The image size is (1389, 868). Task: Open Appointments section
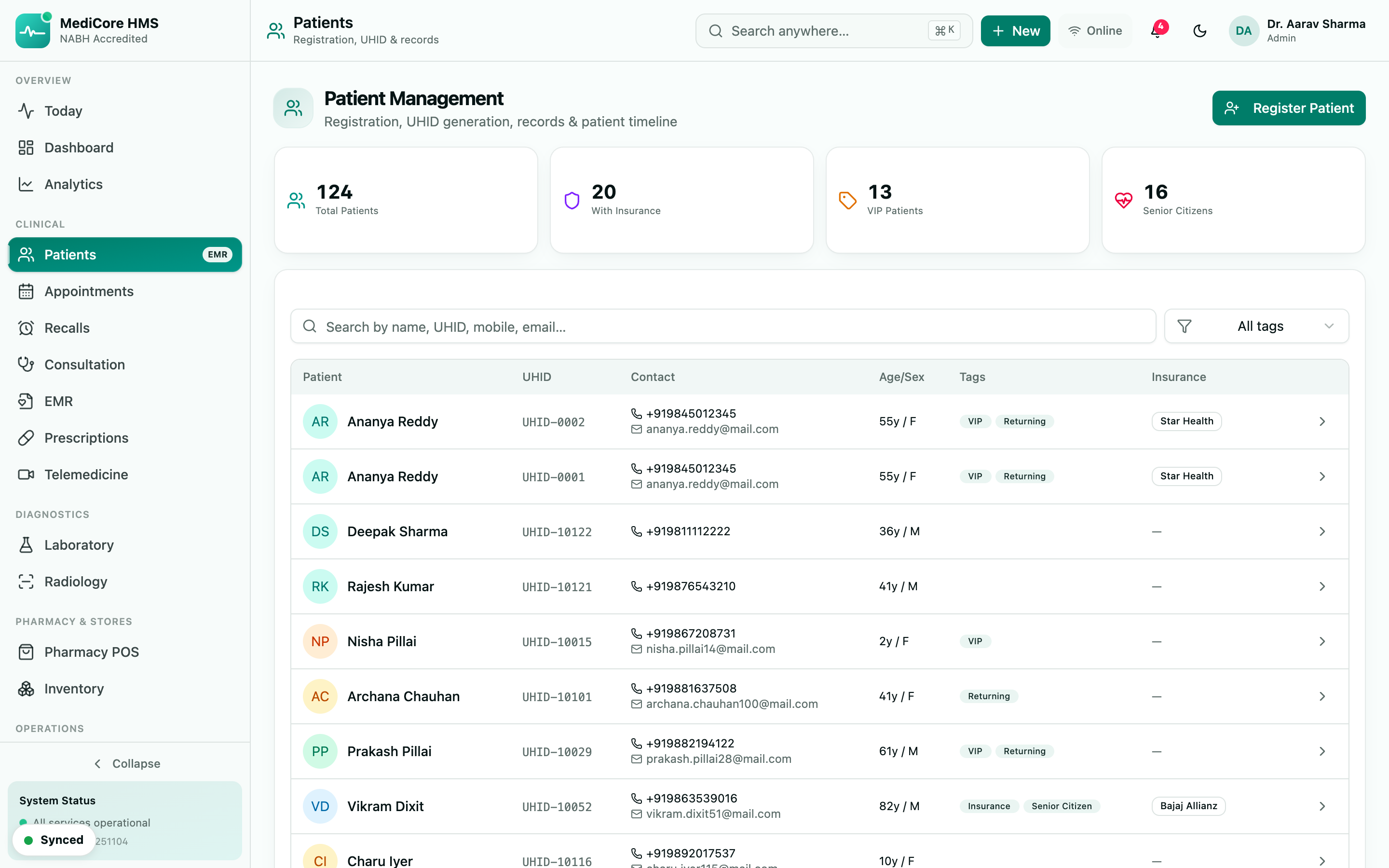tap(125, 292)
